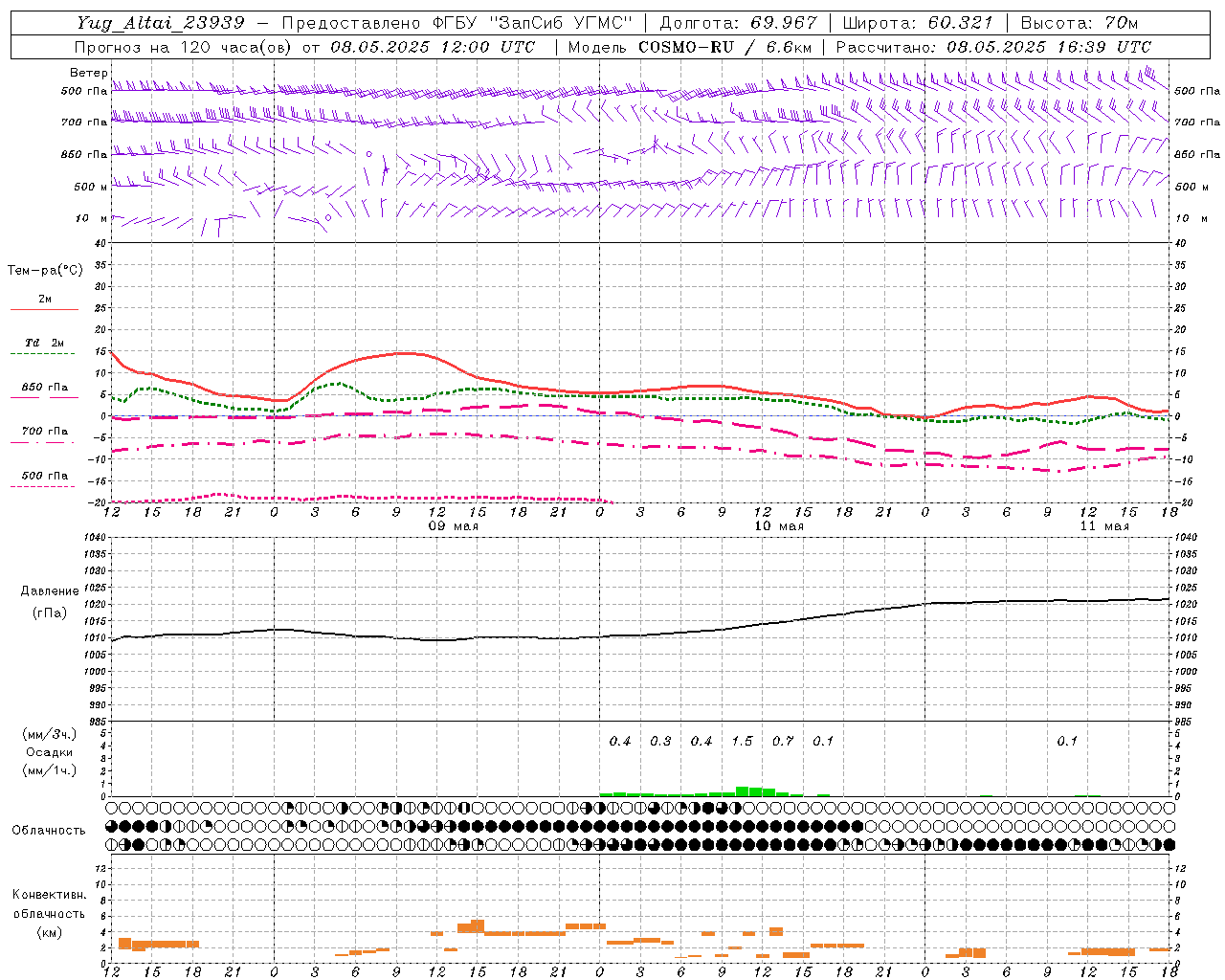Click the Ветер panel label
This screenshot has height=980, width=1225.
tap(88, 73)
